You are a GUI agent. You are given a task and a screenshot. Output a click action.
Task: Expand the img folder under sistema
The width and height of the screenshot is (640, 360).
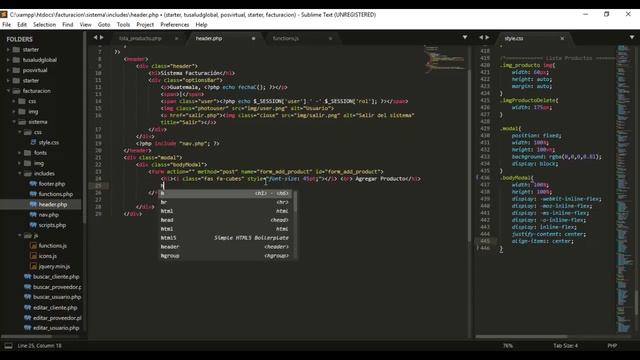click(20, 163)
